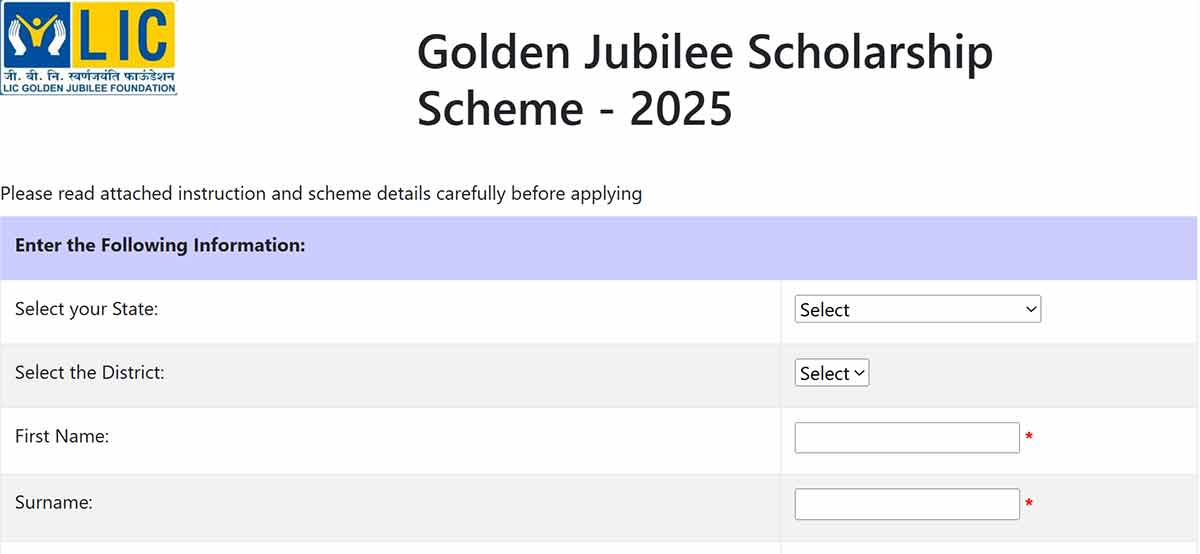Click the '2025' year in the heading
Screen dimensions: 1200x554
[681, 109]
